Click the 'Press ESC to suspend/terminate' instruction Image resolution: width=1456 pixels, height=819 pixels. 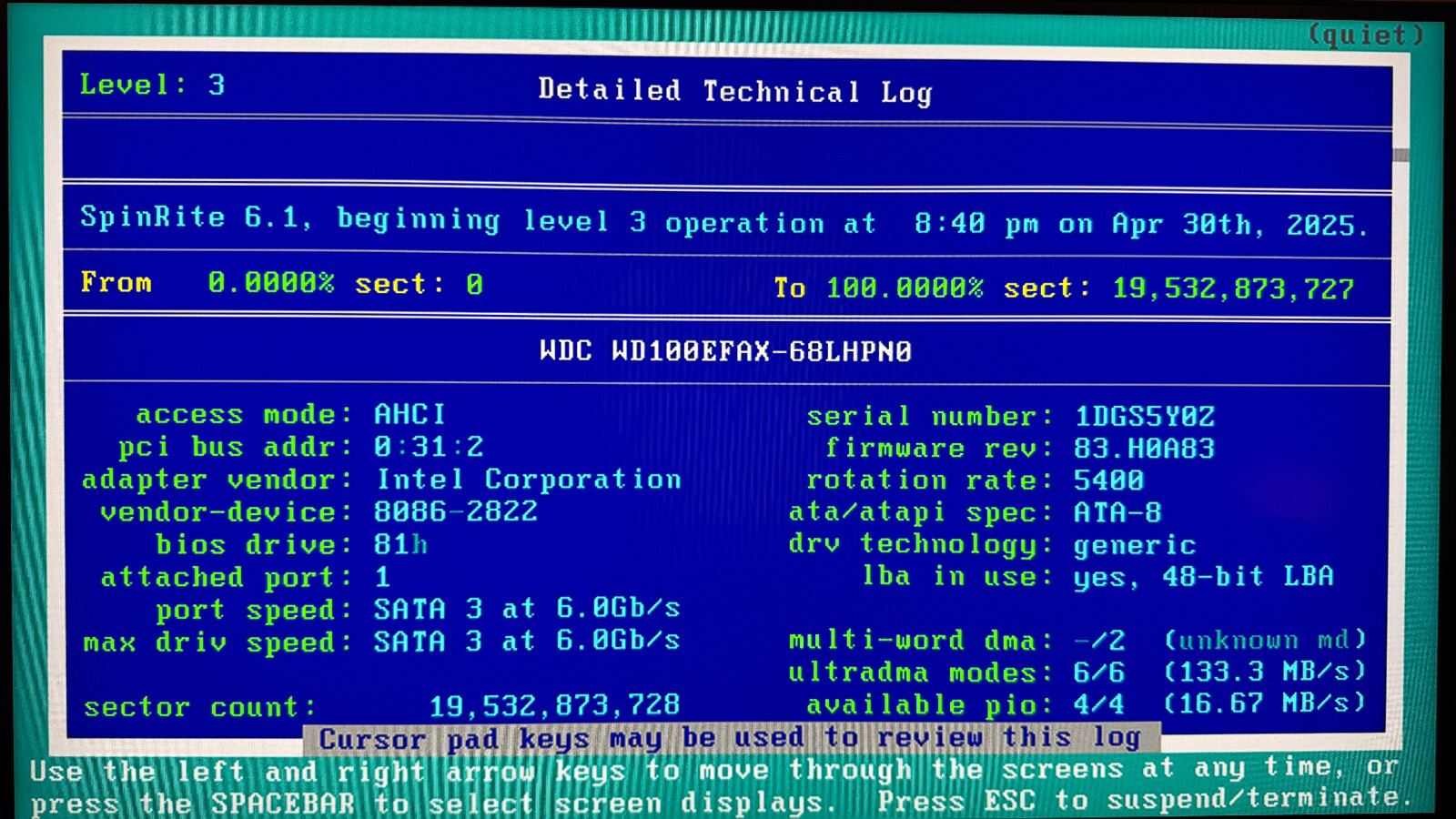1145,800
